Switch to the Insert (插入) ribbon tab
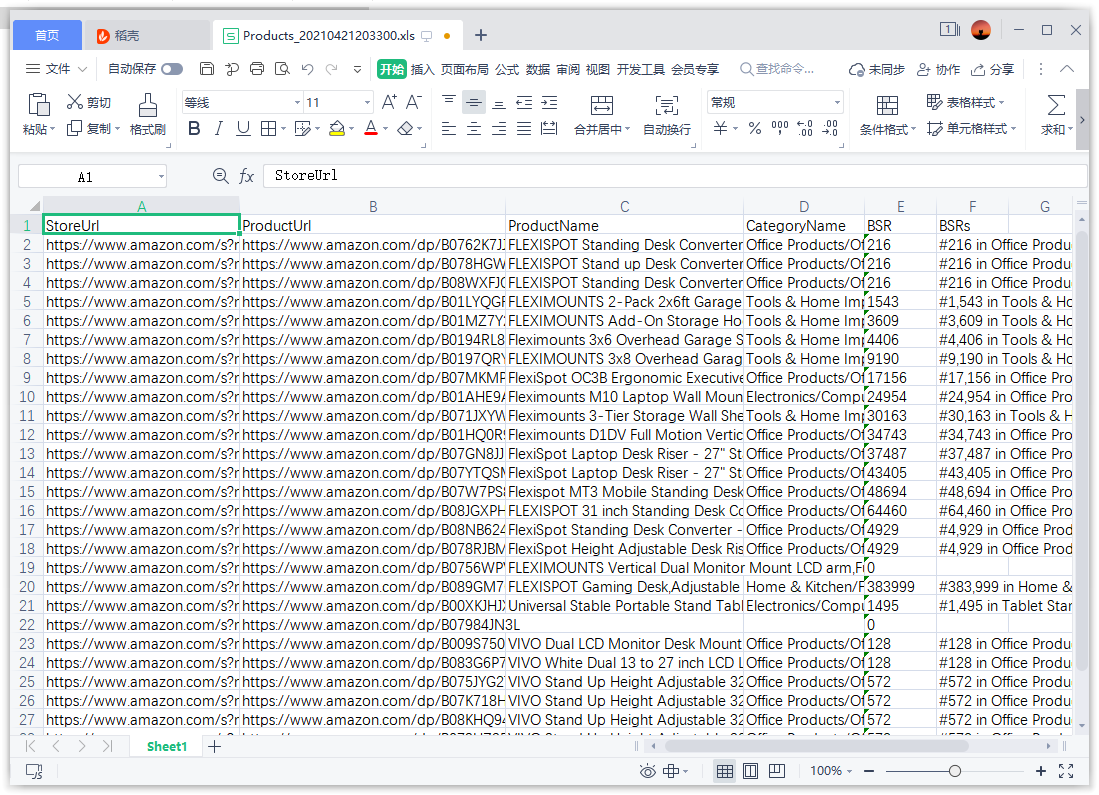Viewport: 1099px width, 795px height. tap(422, 69)
